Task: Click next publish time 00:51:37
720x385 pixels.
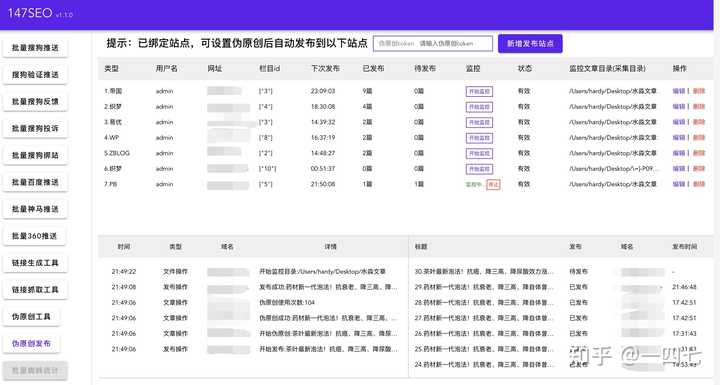Action: click(x=323, y=169)
